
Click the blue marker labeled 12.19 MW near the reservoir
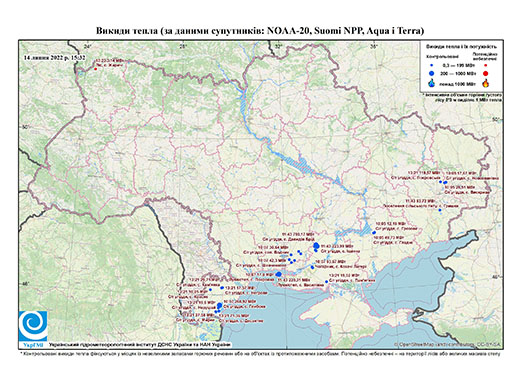click(x=374, y=232)
